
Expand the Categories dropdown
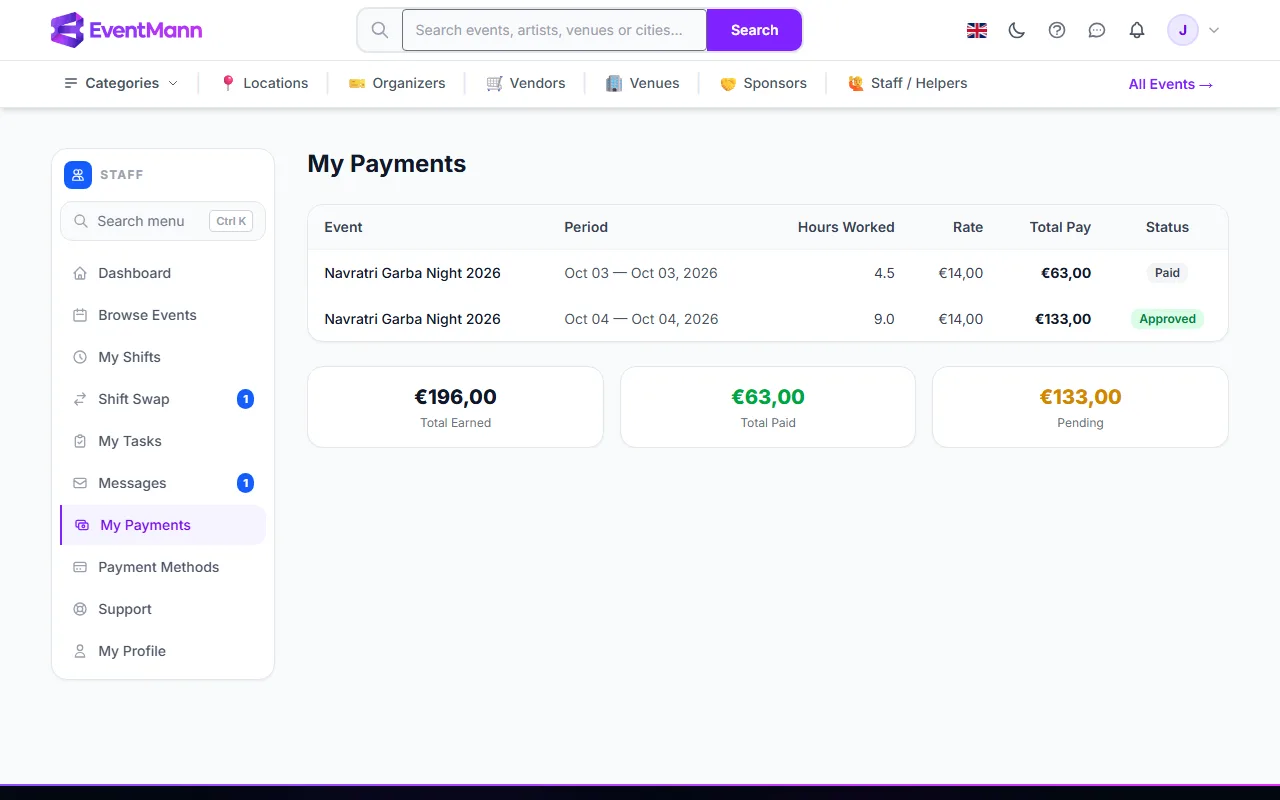pyautogui.click(x=121, y=83)
